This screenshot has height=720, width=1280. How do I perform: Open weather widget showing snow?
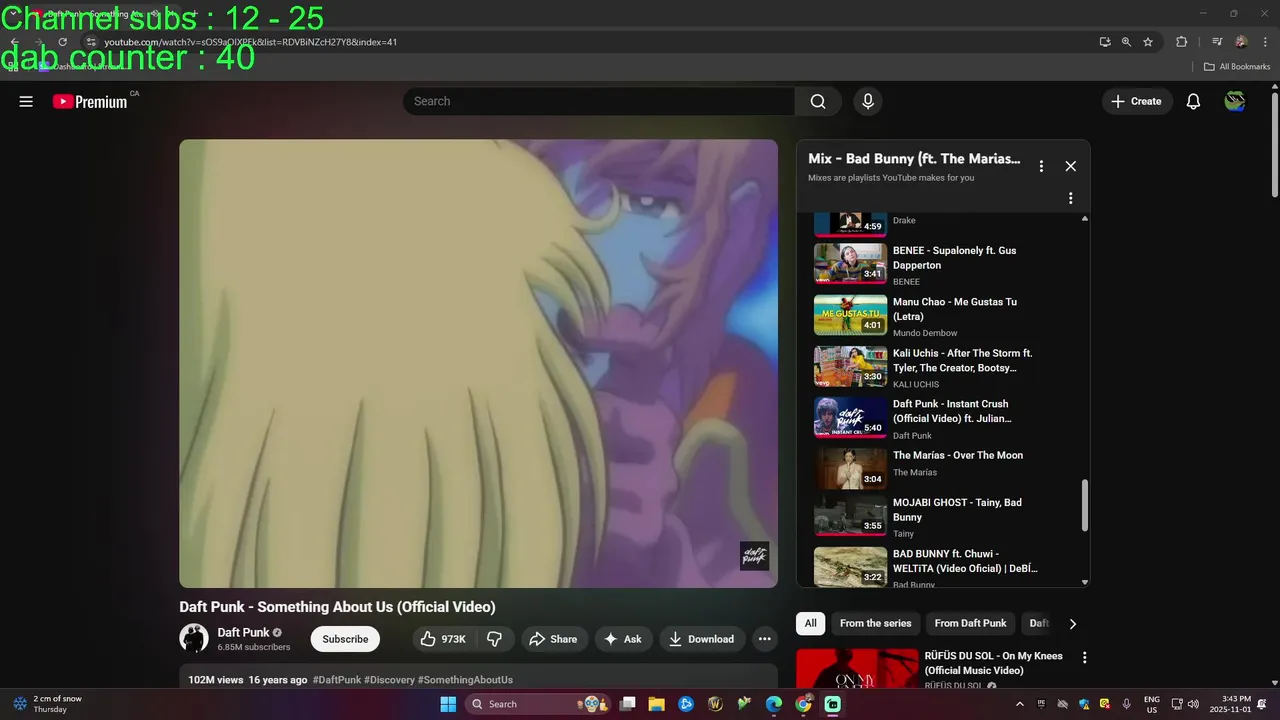point(48,704)
